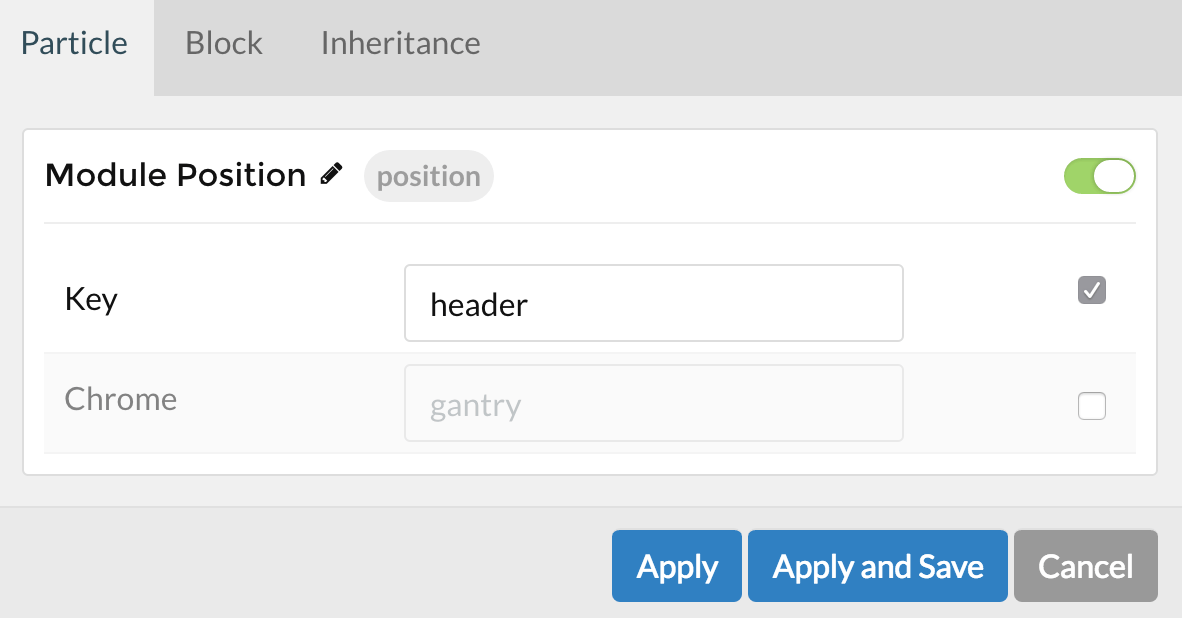Click the grey position type badge
1182x618 pixels.
pos(429,177)
